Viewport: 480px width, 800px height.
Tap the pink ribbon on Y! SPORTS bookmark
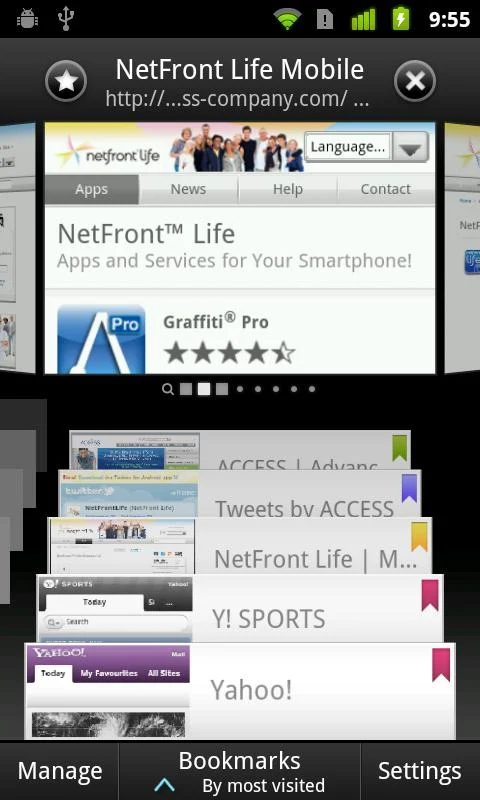[x=430, y=595]
